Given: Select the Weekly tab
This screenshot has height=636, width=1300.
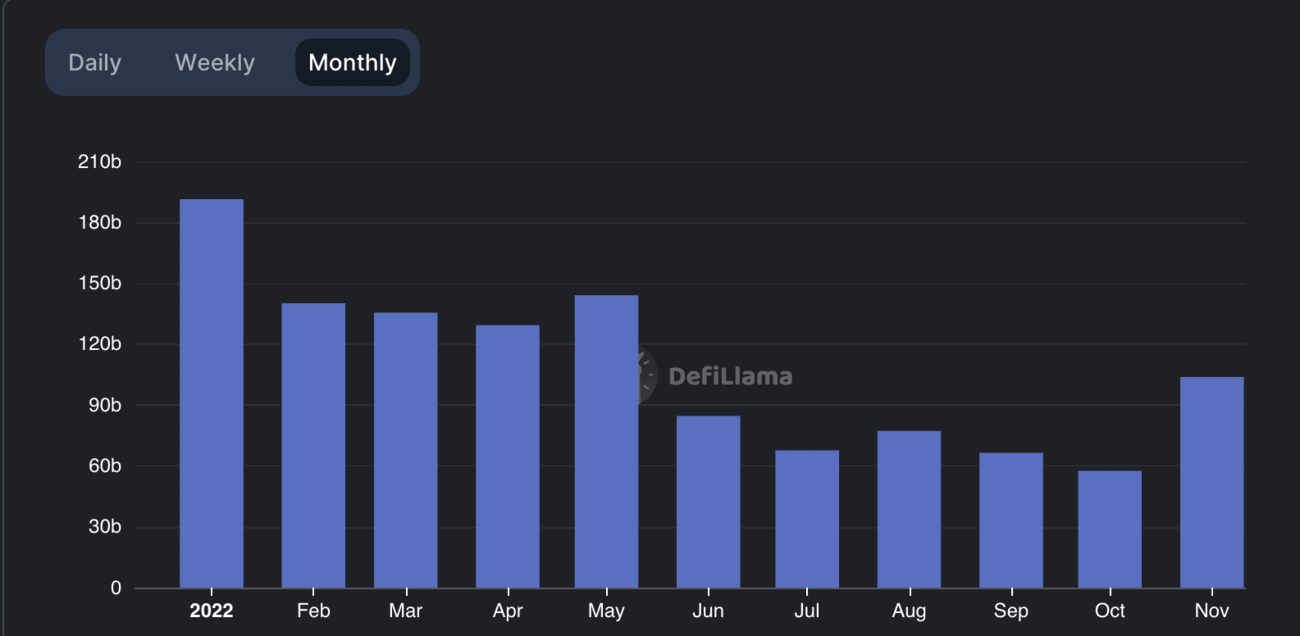Looking at the screenshot, I should (215, 62).
